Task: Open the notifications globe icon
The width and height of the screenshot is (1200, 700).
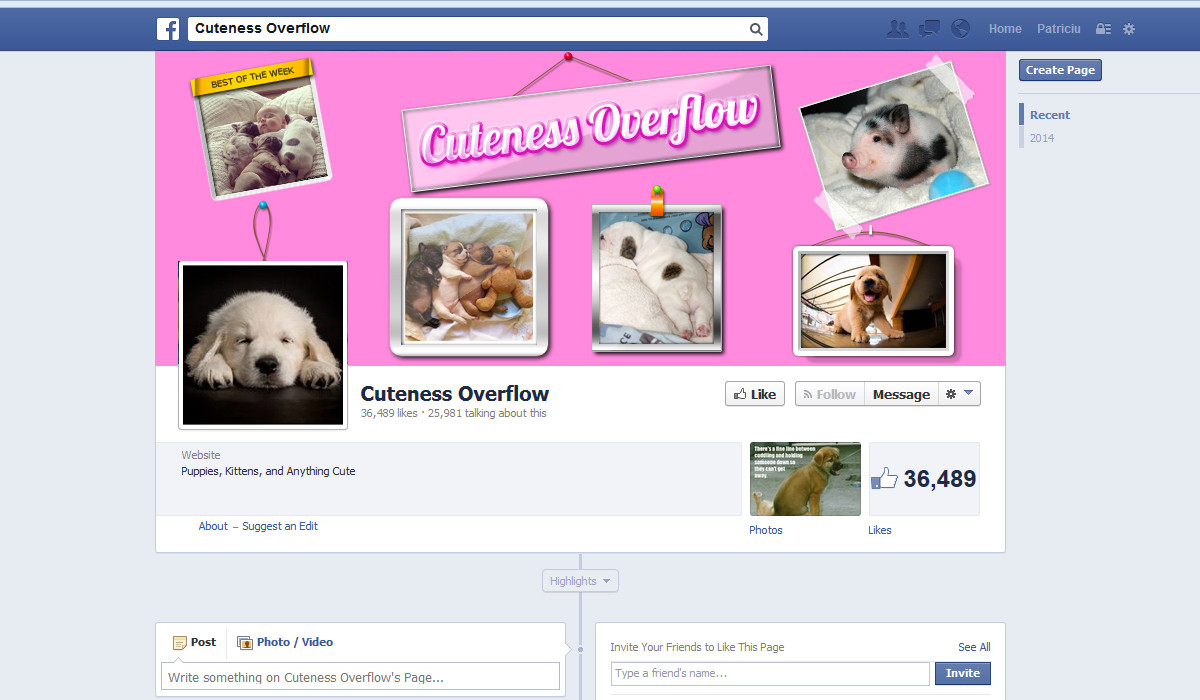Action: click(960, 29)
